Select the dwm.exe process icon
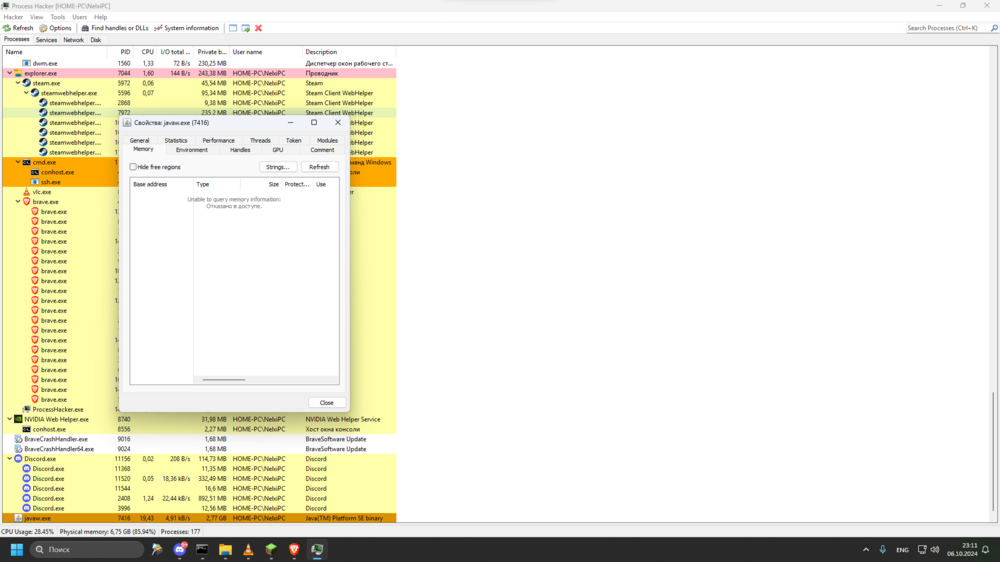This screenshot has height=562, width=1000. (27, 63)
